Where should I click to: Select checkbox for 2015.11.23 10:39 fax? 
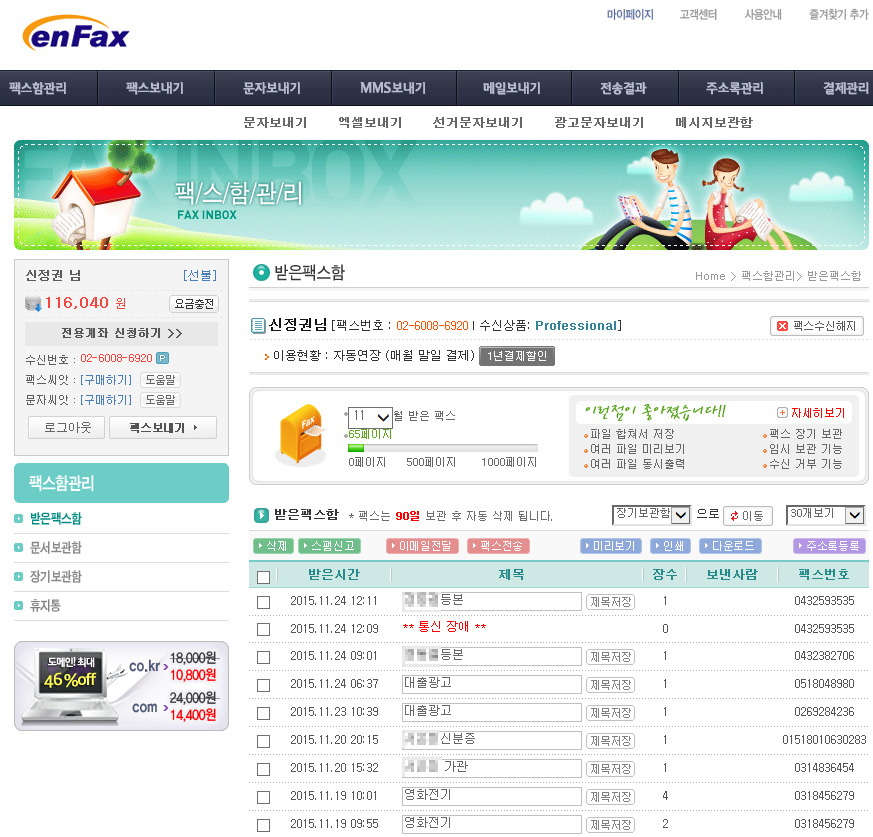(263, 714)
